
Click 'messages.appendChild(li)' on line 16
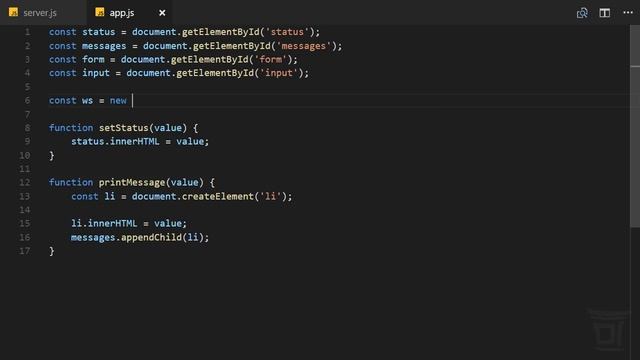[137, 238]
